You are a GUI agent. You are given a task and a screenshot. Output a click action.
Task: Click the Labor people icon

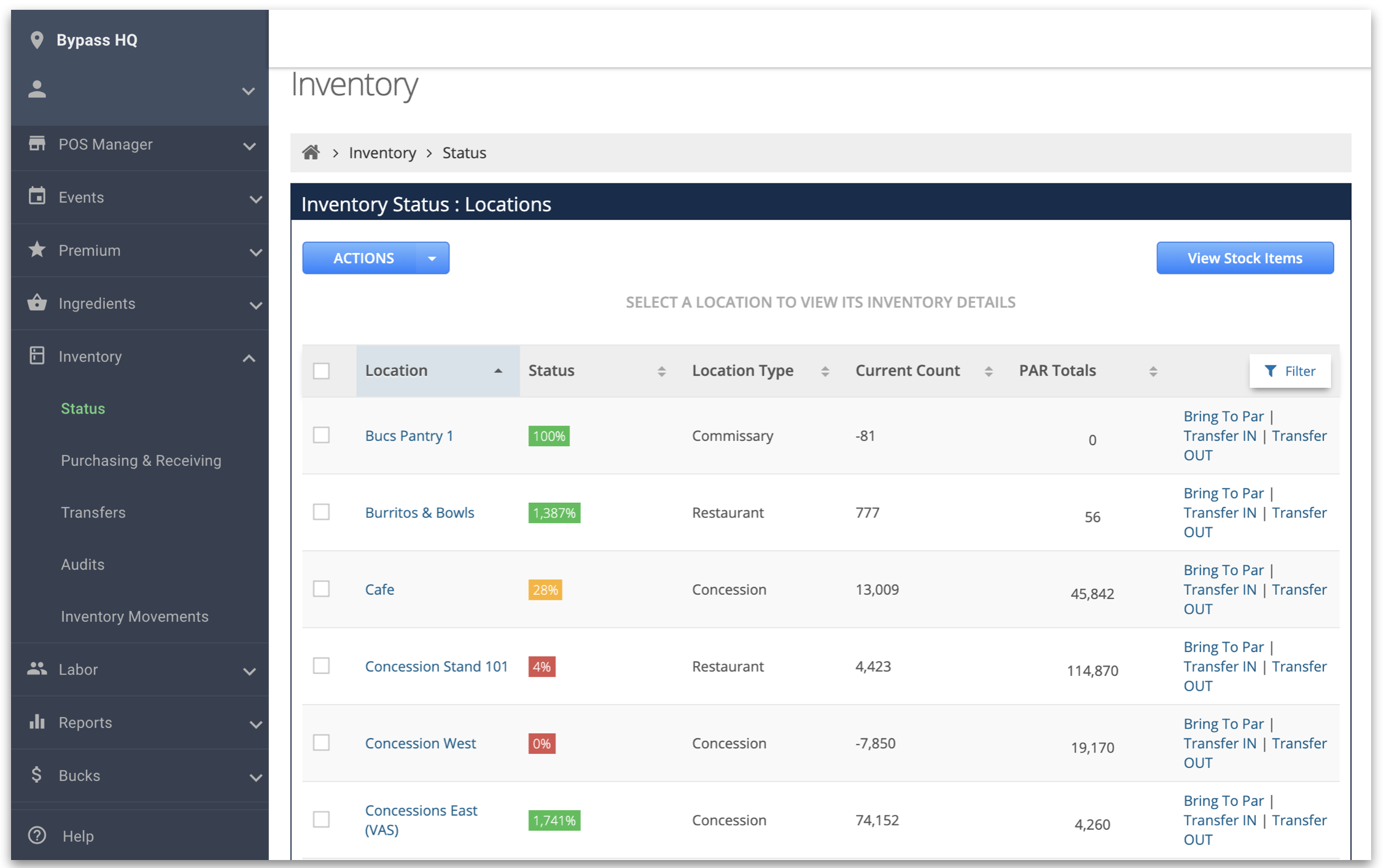coord(37,669)
